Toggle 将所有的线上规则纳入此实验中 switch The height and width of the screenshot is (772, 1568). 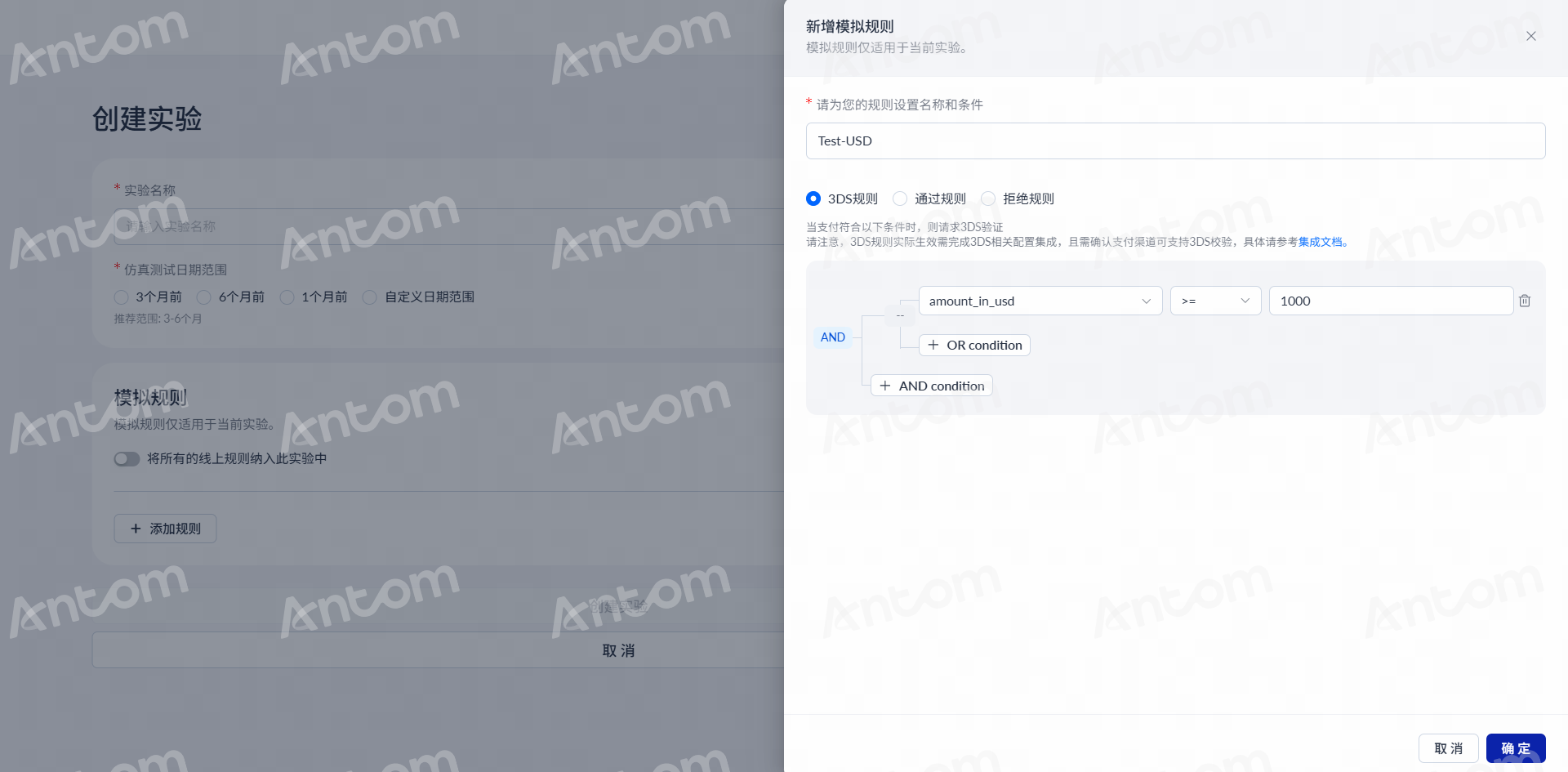[x=127, y=459]
